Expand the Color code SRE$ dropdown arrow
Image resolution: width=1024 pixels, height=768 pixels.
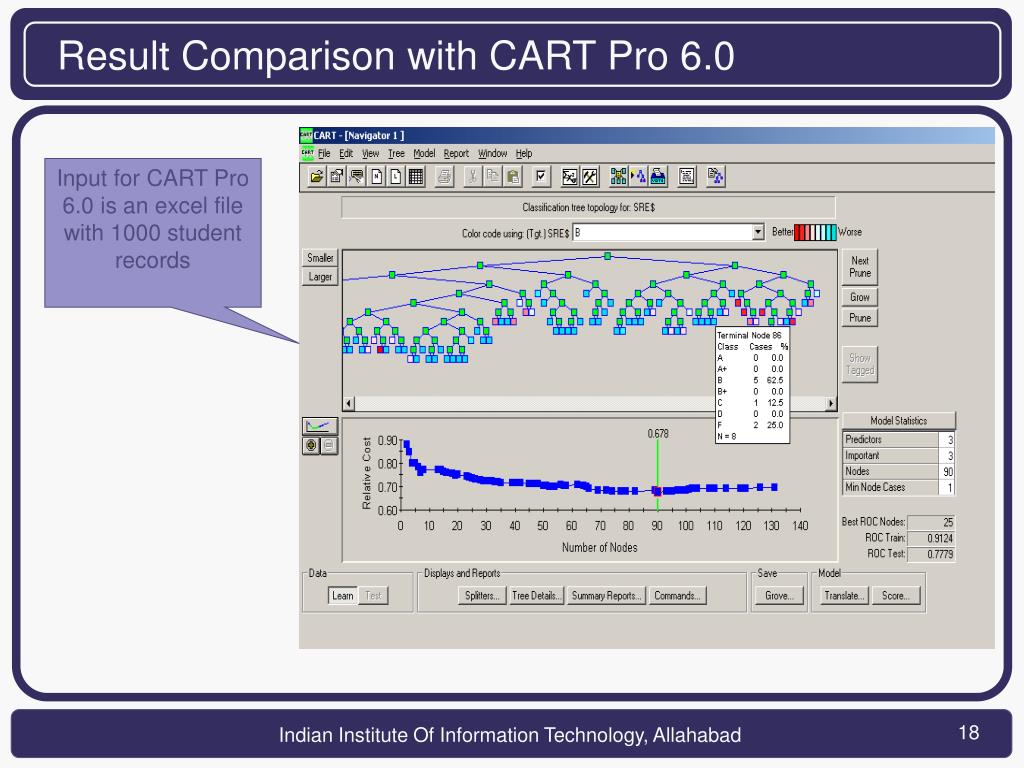tap(758, 232)
